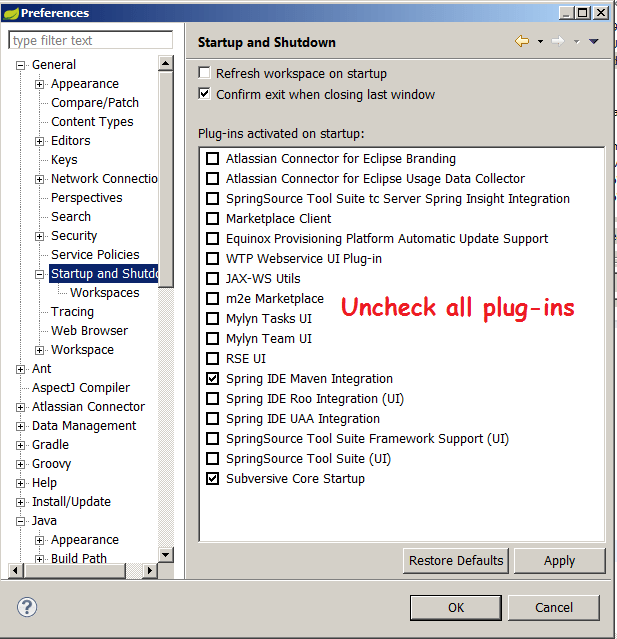Select Web Browser preference page
617x639 pixels.
pos(89,331)
